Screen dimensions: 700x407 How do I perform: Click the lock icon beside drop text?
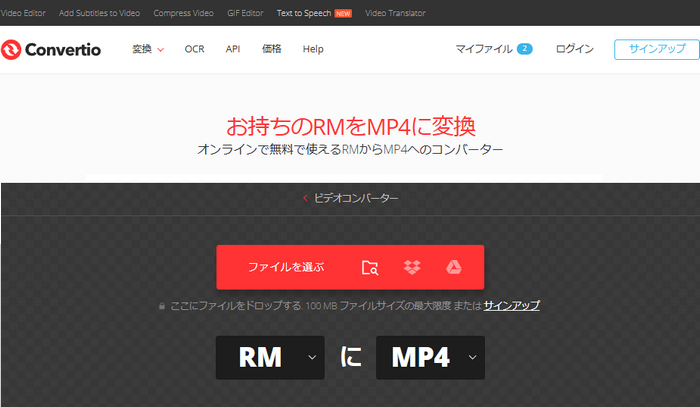pos(162,306)
